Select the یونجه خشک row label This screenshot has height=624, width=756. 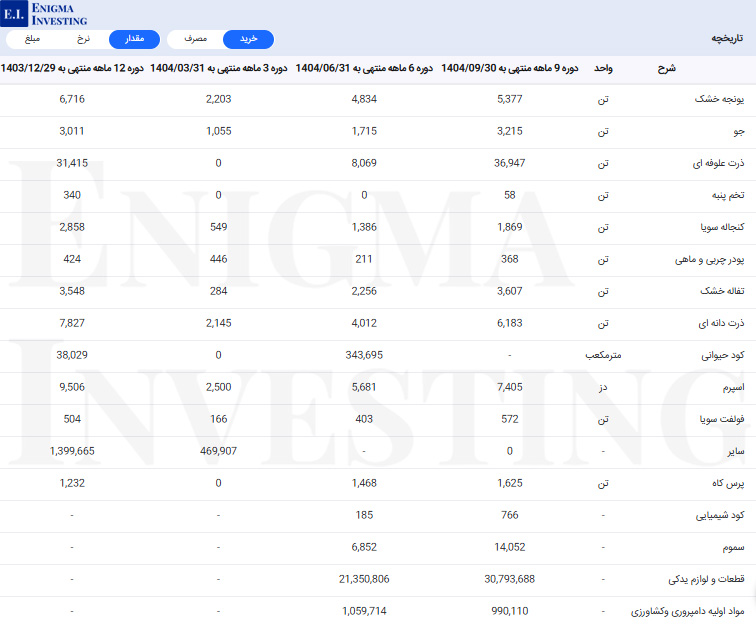click(x=719, y=100)
